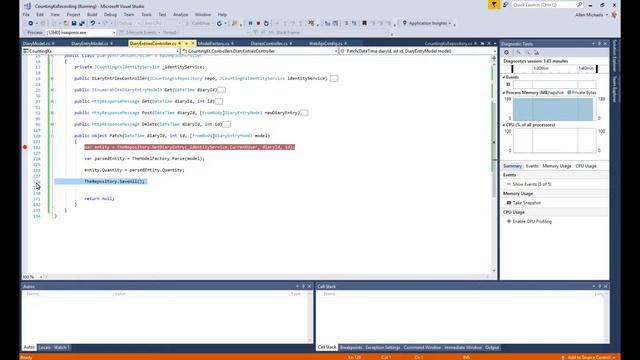Close the DiaryEntriesController.cs tab
Viewport: 640px width, 360px height.
[x=193, y=43]
